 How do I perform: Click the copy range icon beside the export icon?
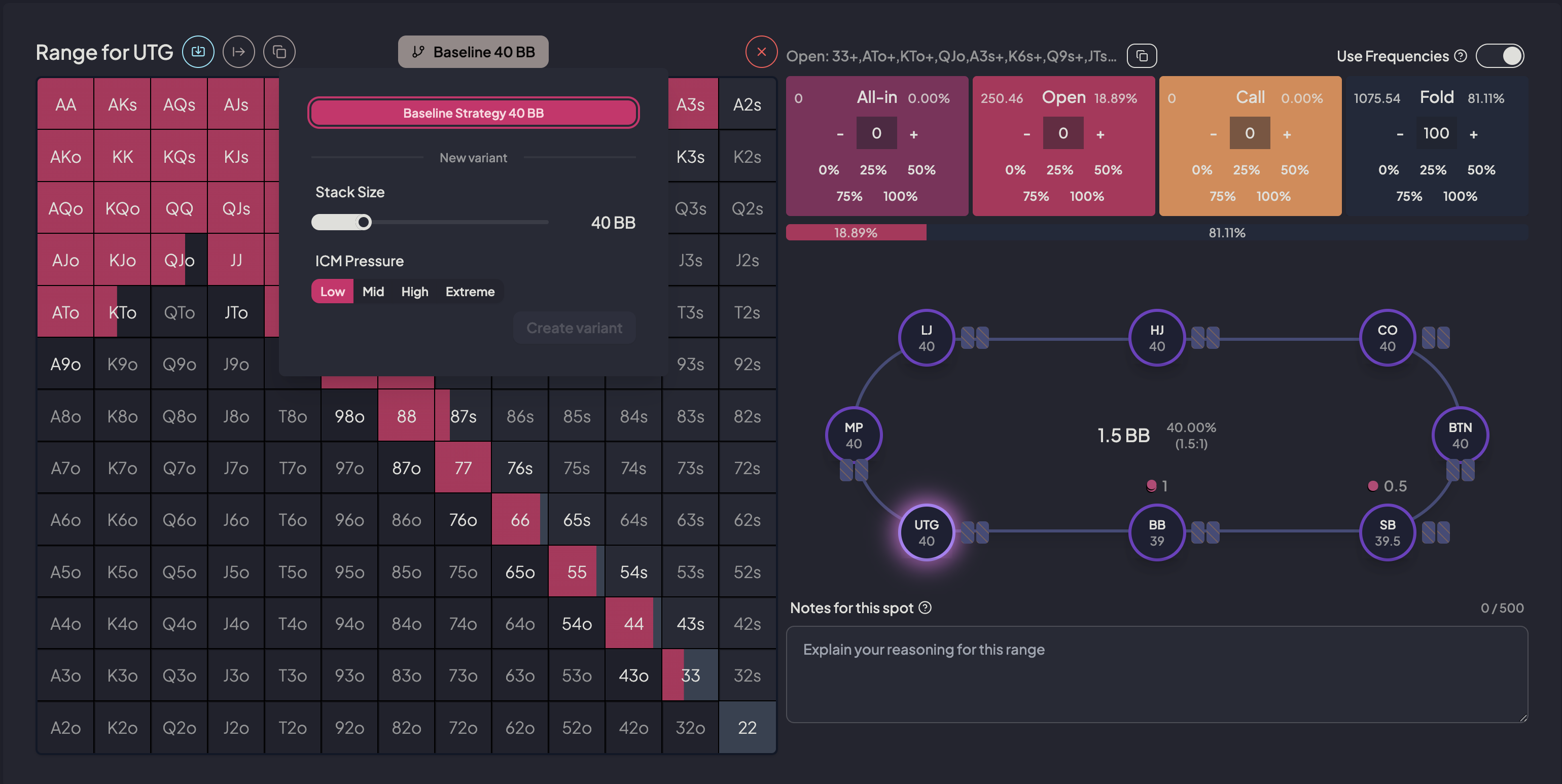279,52
